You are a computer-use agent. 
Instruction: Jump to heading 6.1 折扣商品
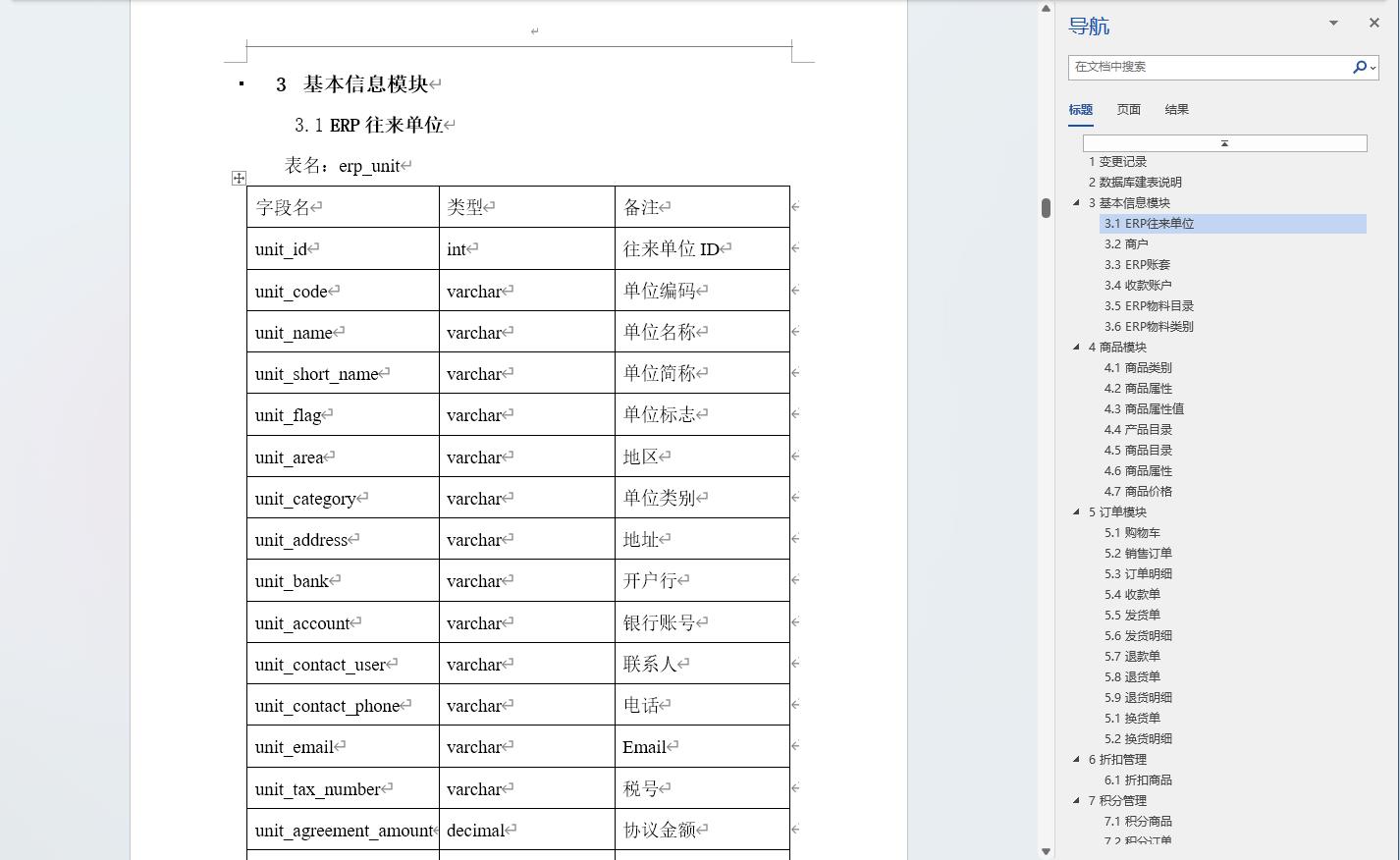pos(1138,780)
